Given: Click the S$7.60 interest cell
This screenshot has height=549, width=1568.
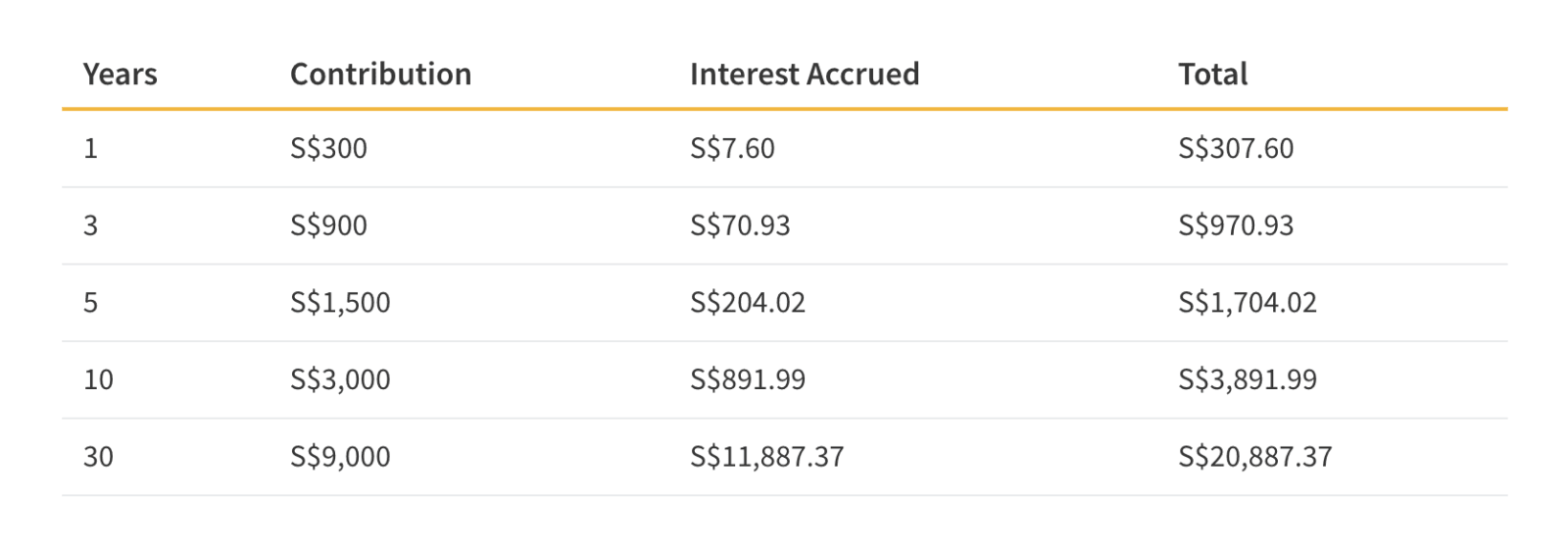Looking at the screenshot, I should tap(732, 148).
